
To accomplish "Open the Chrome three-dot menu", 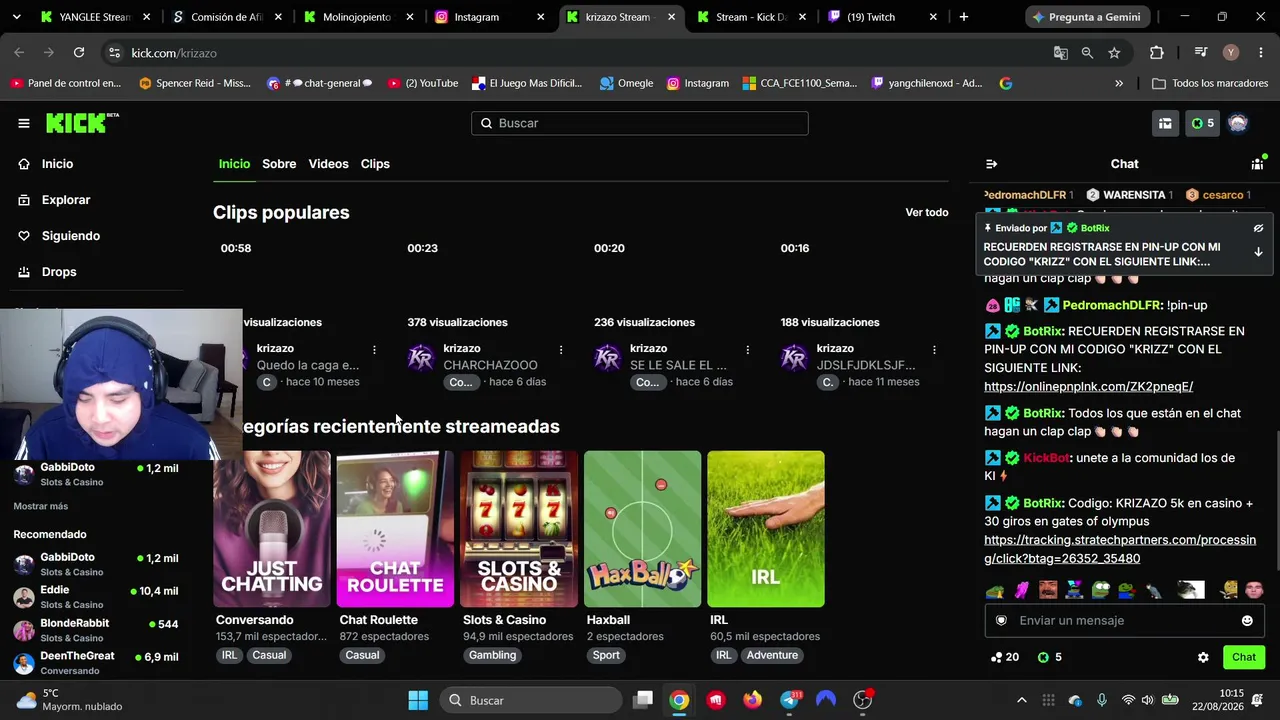I will point(1259,53).
